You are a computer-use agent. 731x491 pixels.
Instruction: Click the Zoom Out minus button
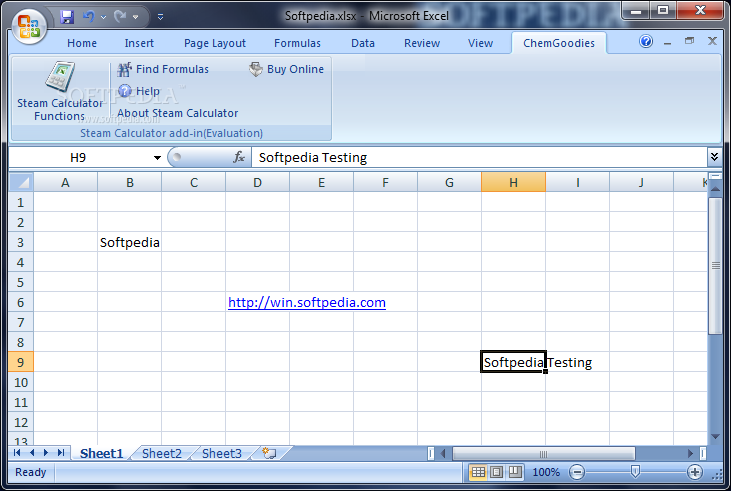[577, 472]
